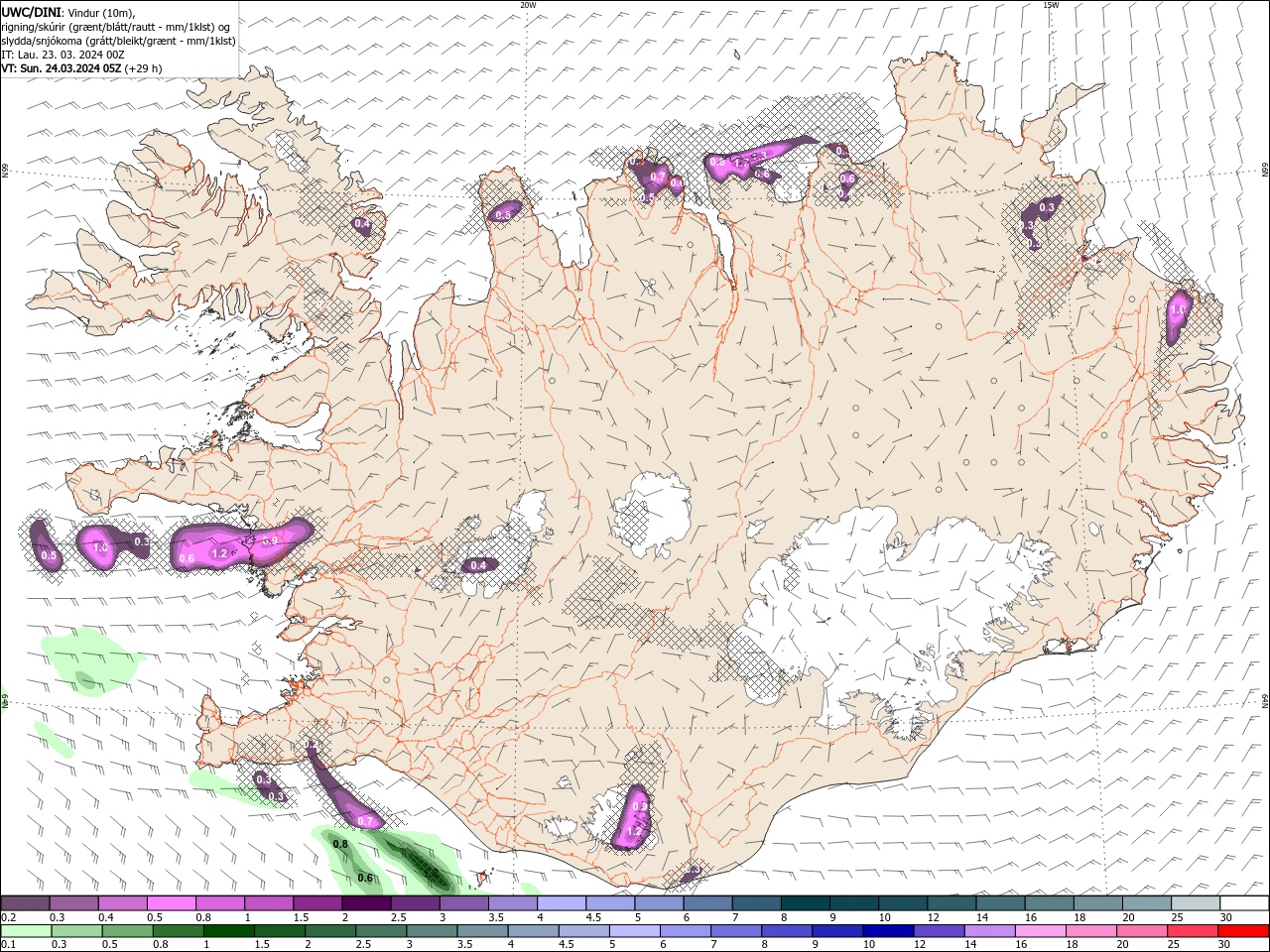This screenshot has height=952, width=1270.
Task: Click the grey-blue swatch labeled 25 in top row
Action: click(x=1195, y=903)
